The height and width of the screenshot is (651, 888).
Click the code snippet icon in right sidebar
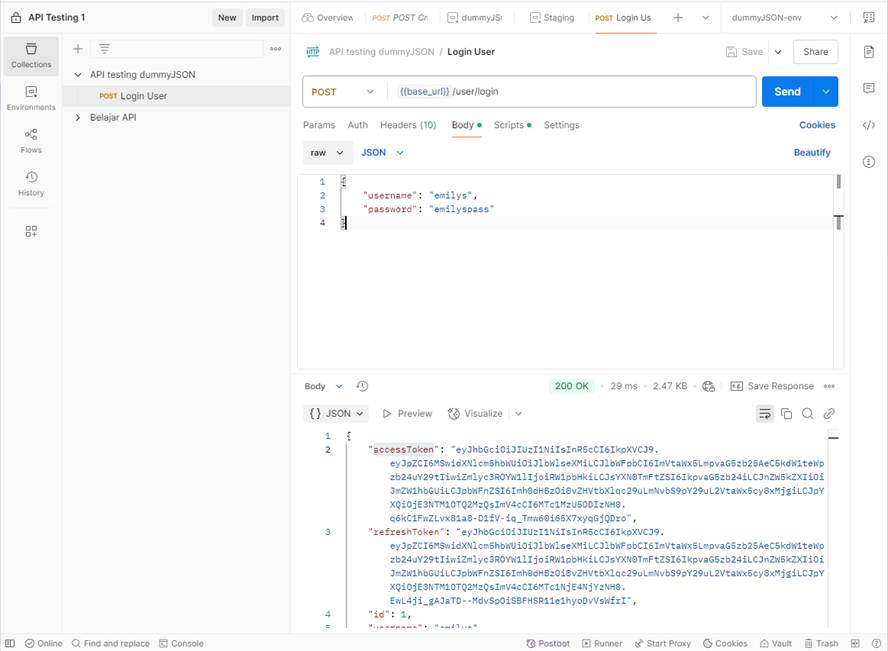pos(868,125)
